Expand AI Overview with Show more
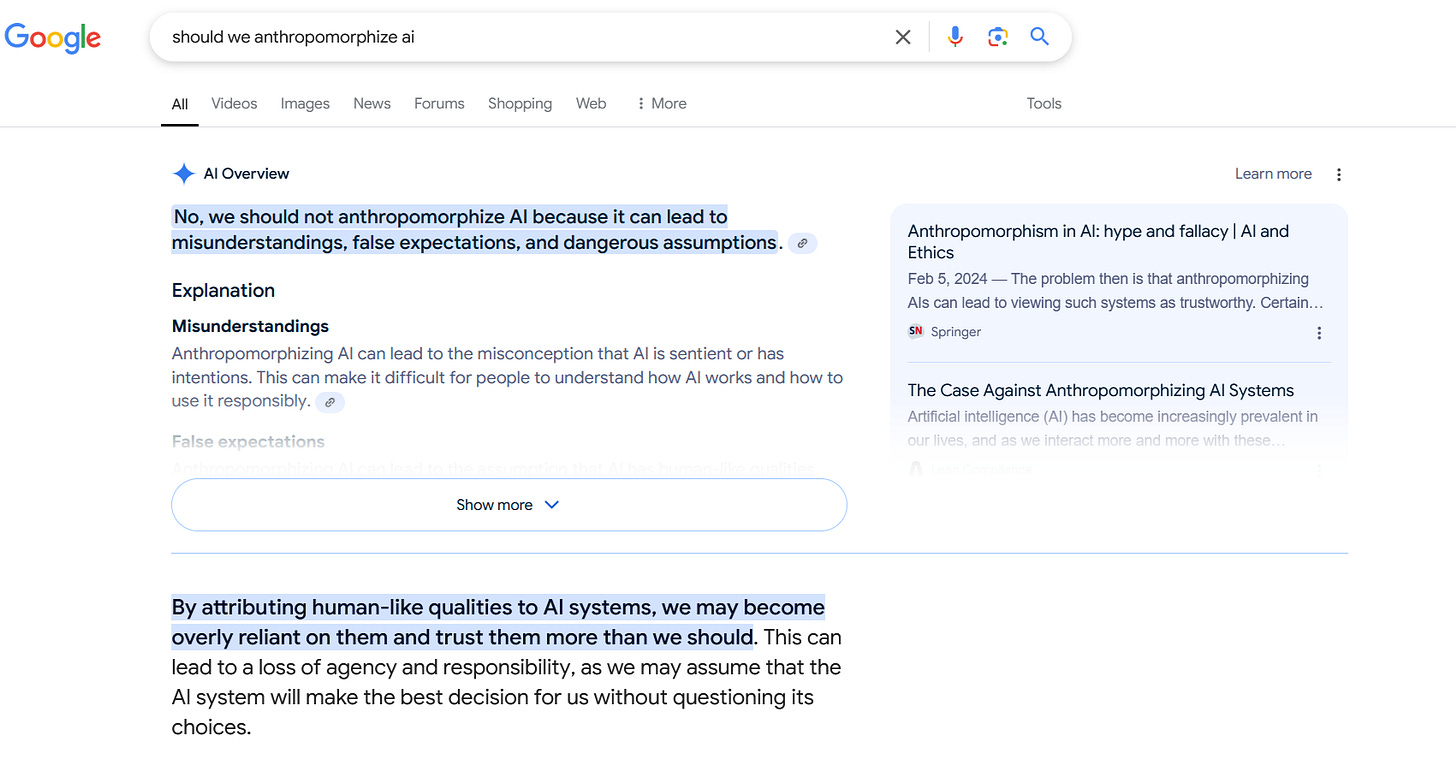The height and width of the screenshot is (758, 1456). pyautogui.click(x=509, y=505)
